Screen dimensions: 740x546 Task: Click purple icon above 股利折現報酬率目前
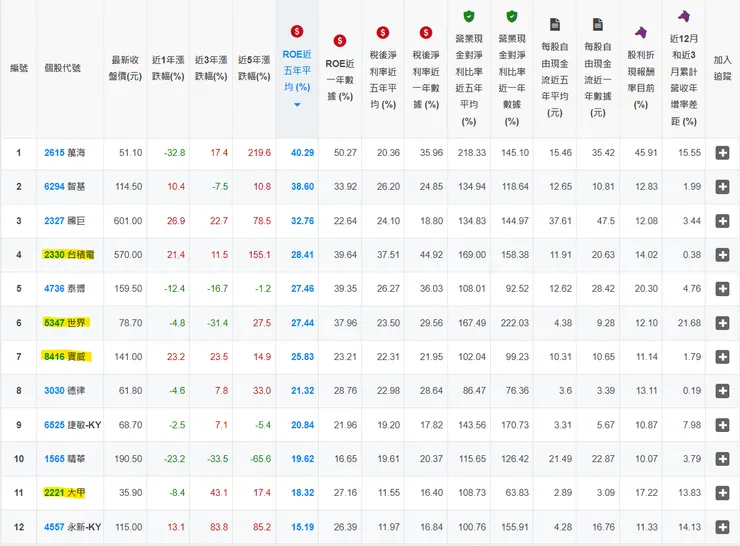[x=640, y=33]
